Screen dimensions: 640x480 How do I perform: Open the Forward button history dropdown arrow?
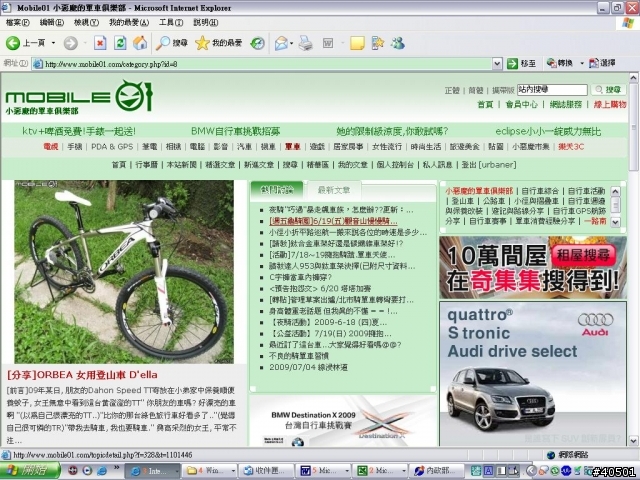[85, 43]
